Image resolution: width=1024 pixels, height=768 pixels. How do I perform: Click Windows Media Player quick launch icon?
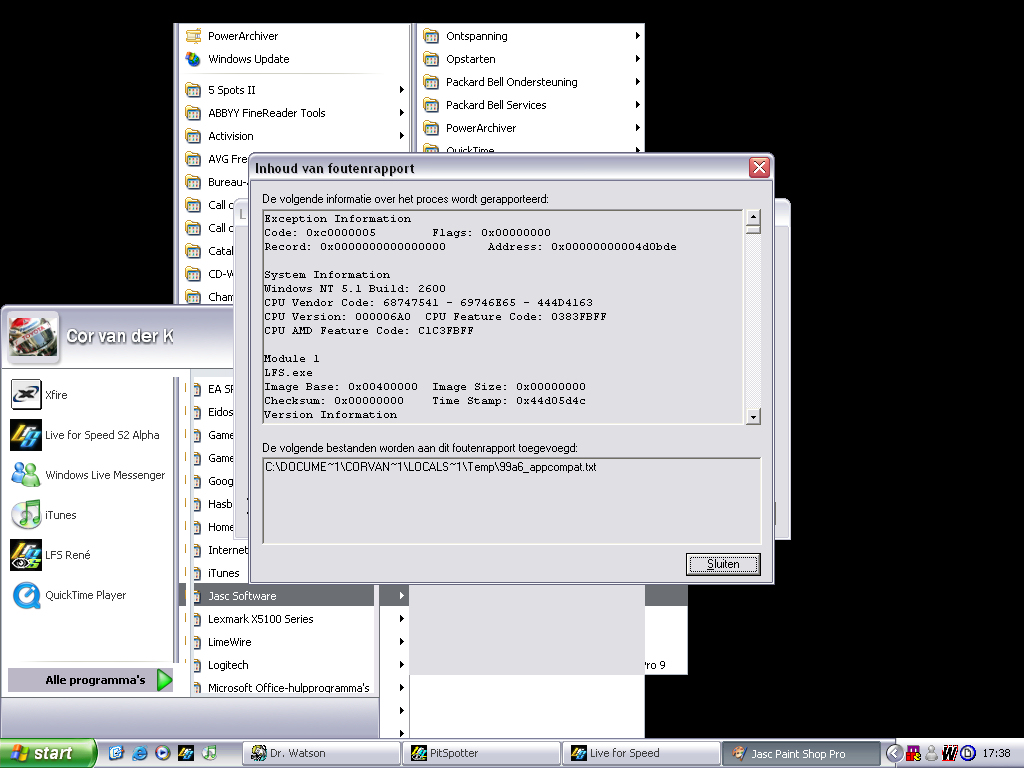coord(163,753)
